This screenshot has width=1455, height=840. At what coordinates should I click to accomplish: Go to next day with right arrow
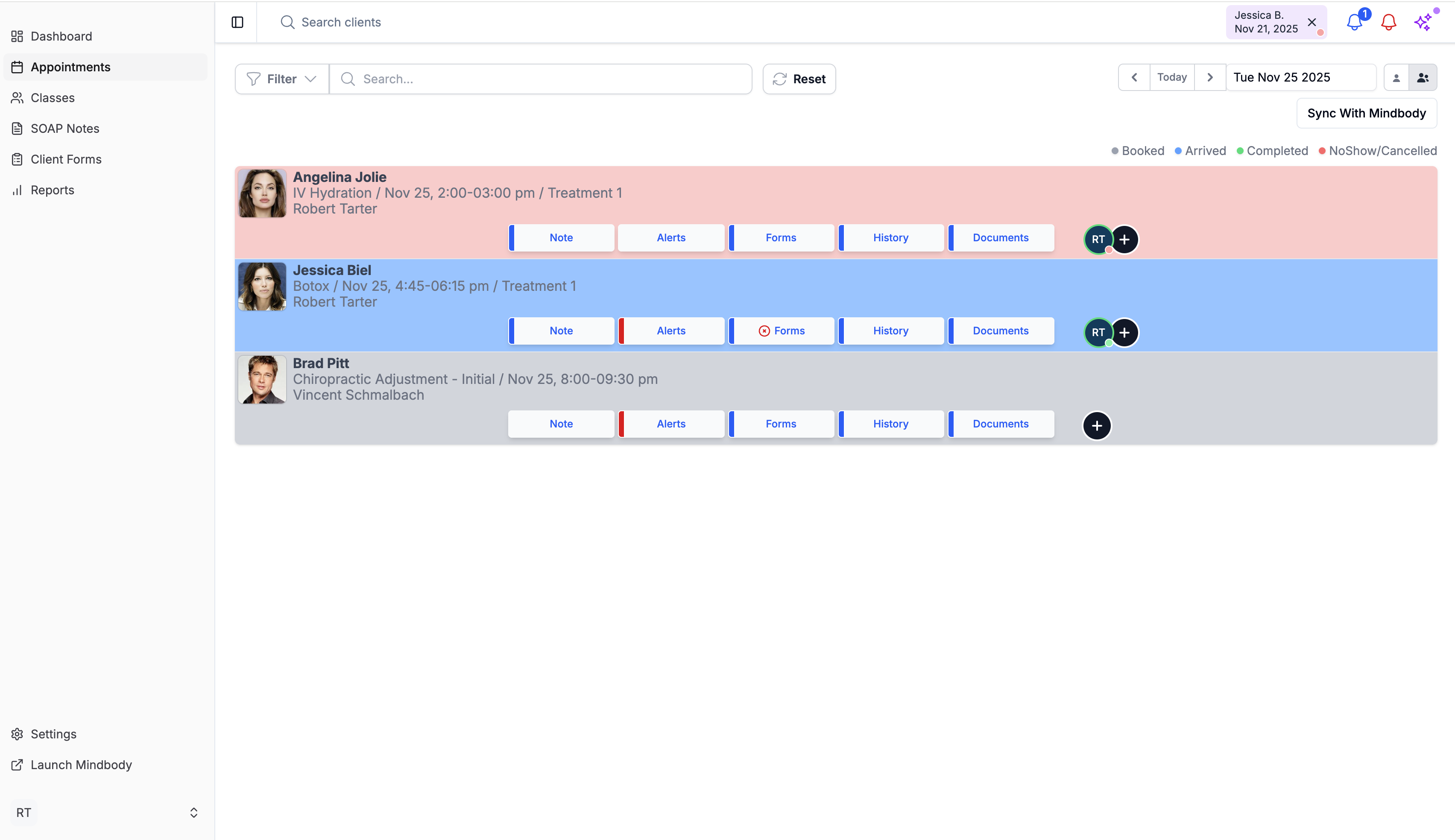pos(1210,77)
